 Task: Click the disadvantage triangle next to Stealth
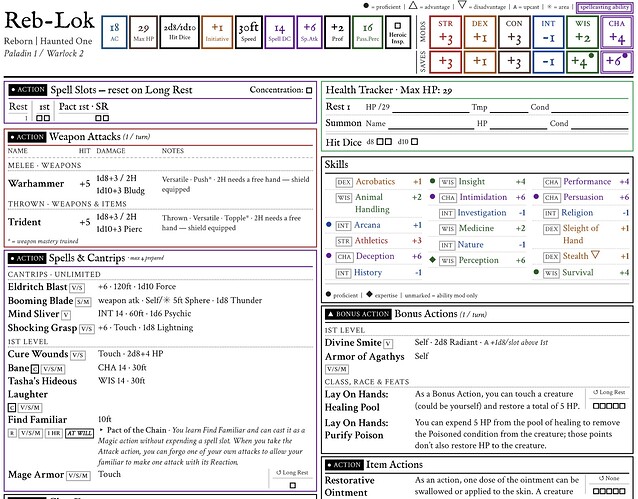coord(595,255)
